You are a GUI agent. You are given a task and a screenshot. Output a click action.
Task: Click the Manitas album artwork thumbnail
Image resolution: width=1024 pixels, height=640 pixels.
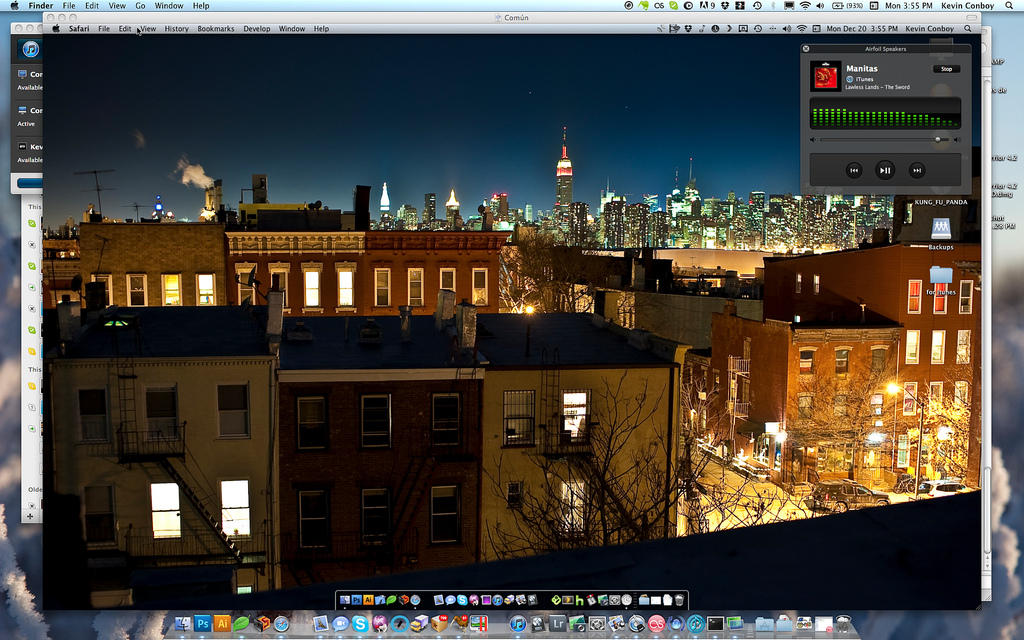coord(825,76)
